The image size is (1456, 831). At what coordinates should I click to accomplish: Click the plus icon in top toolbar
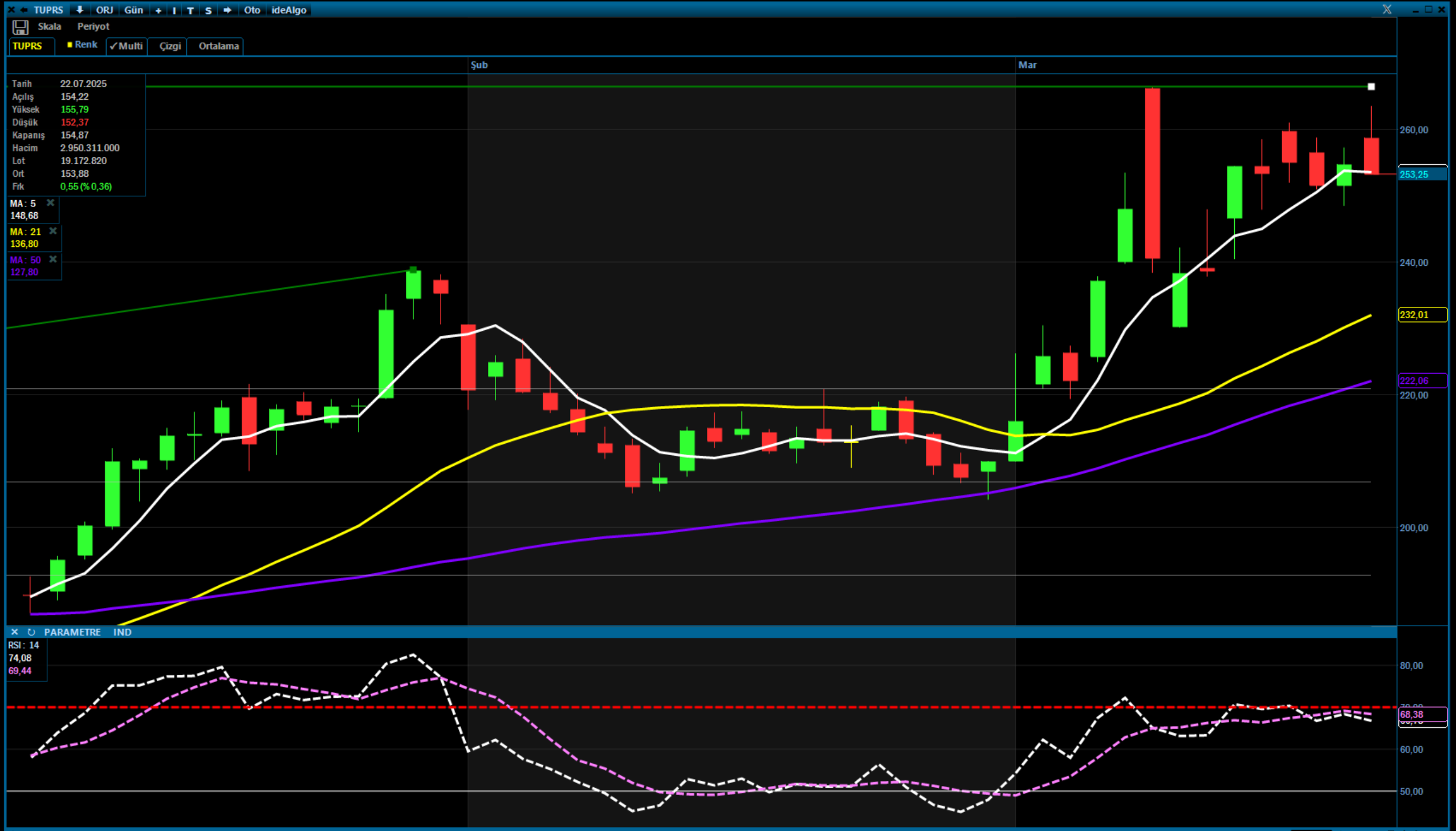pyautogui.click(x=158, y=10)
